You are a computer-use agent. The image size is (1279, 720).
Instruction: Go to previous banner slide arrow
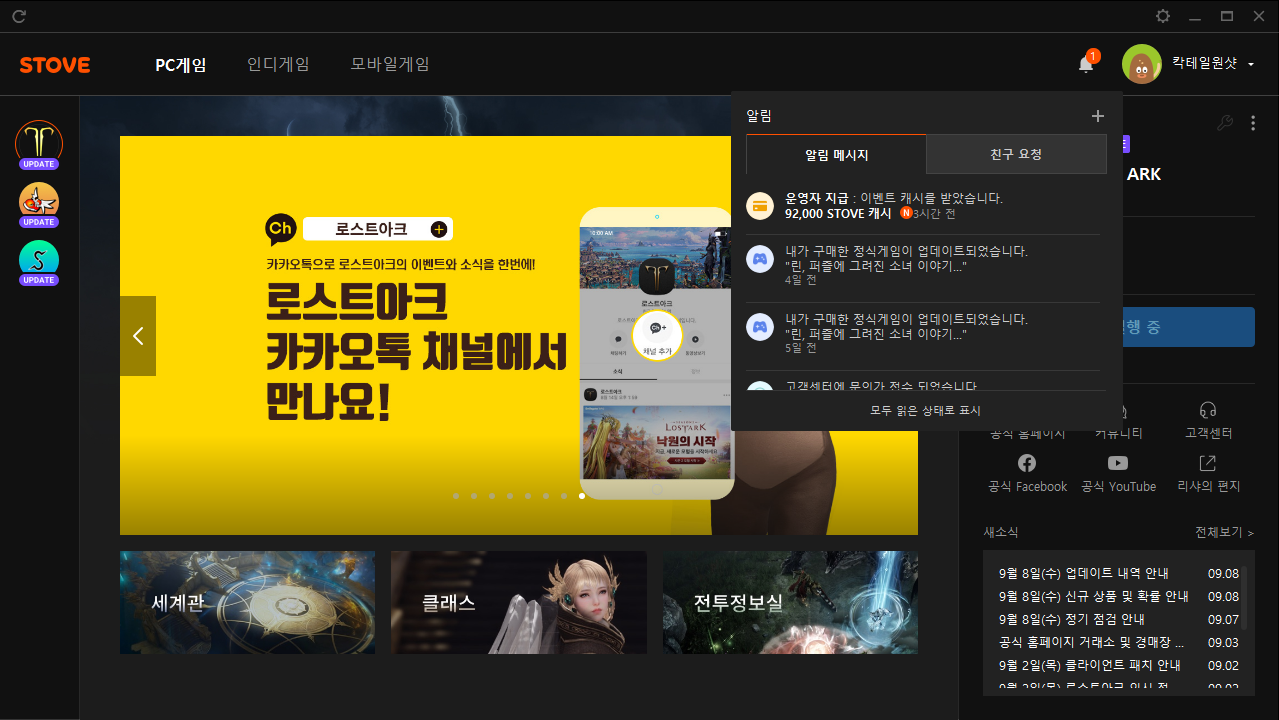(138, 336)
